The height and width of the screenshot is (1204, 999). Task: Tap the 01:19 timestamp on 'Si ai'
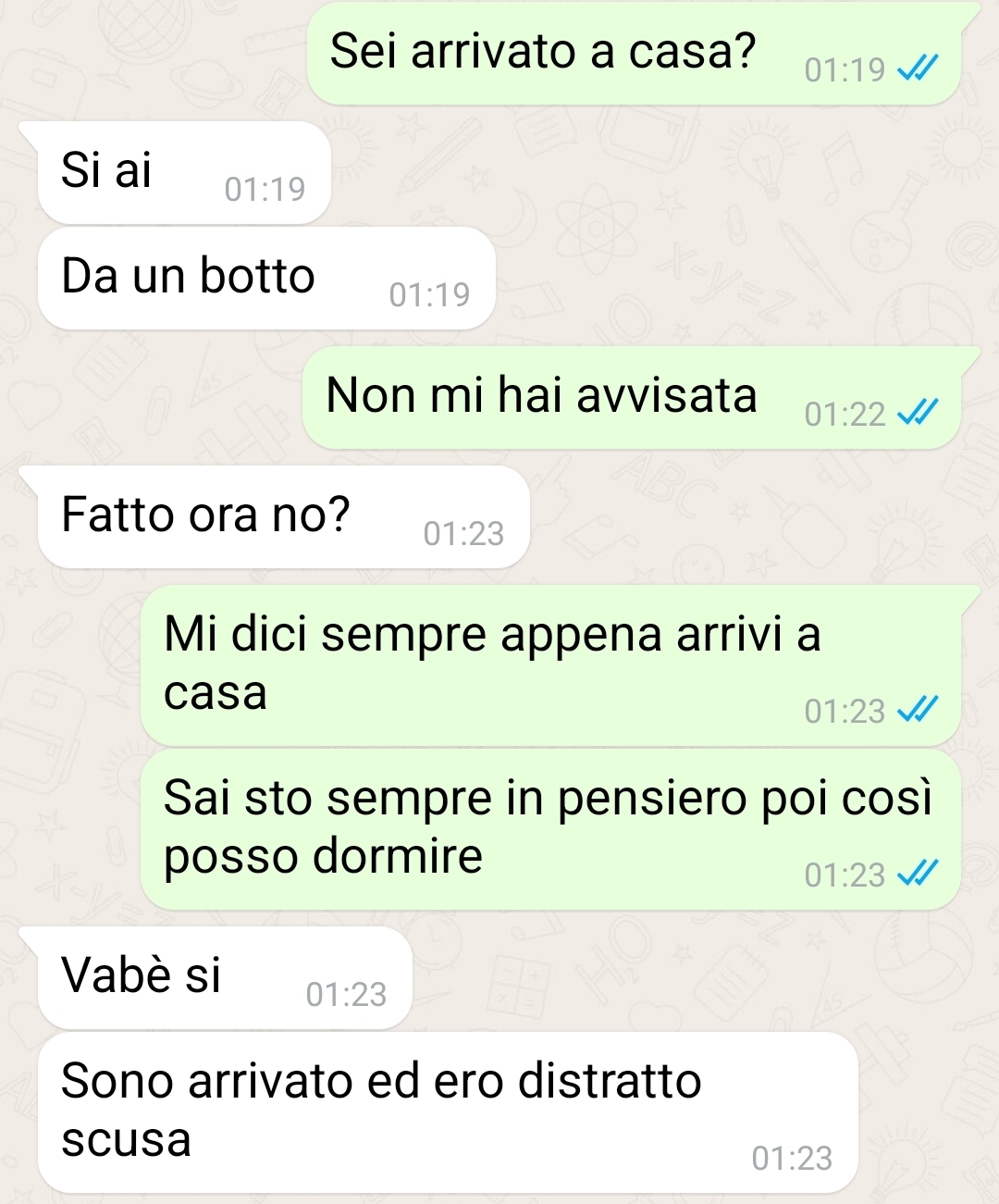point(265,189)
